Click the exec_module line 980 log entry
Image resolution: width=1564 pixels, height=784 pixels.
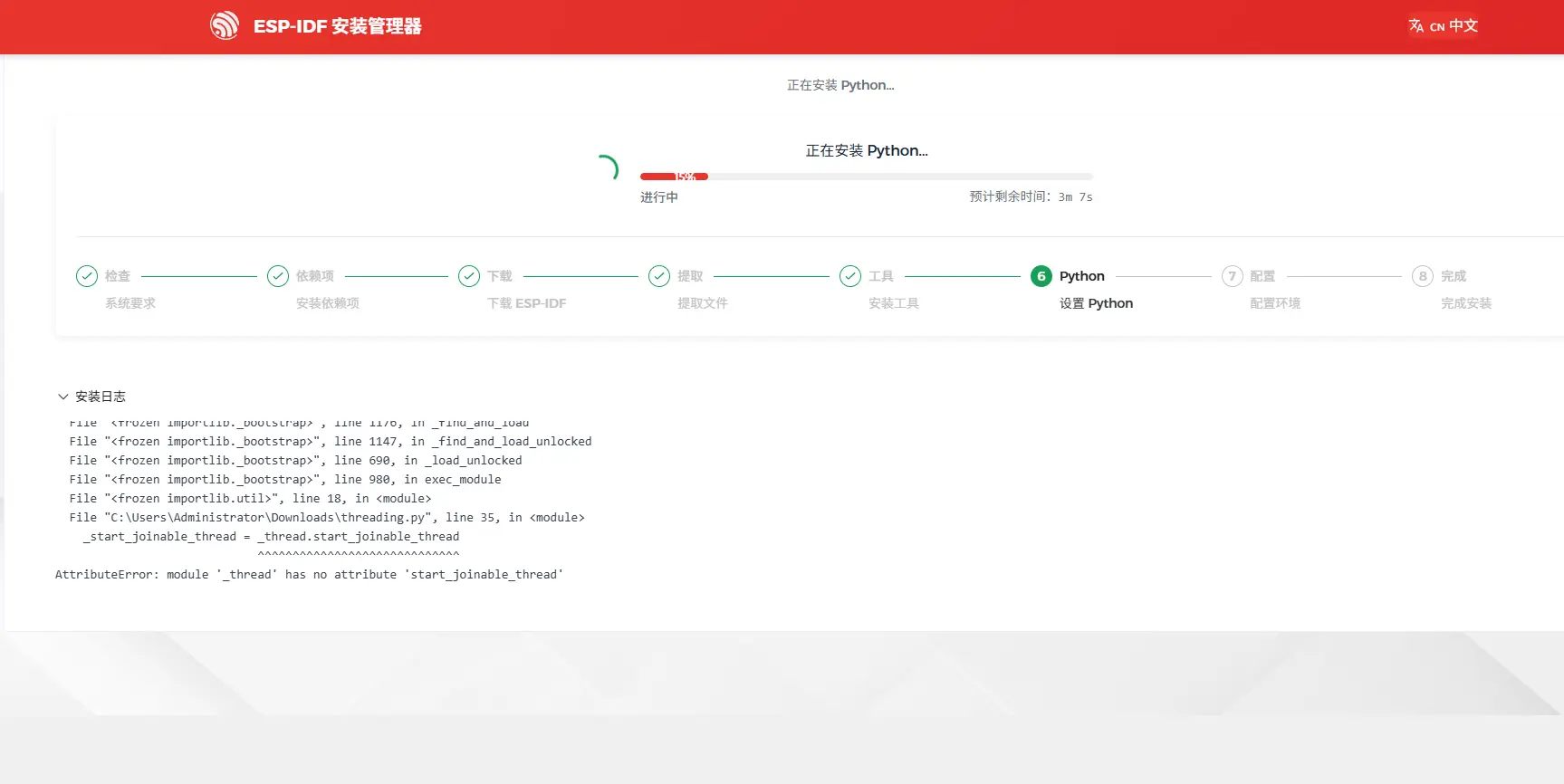(x=285, y=480)
